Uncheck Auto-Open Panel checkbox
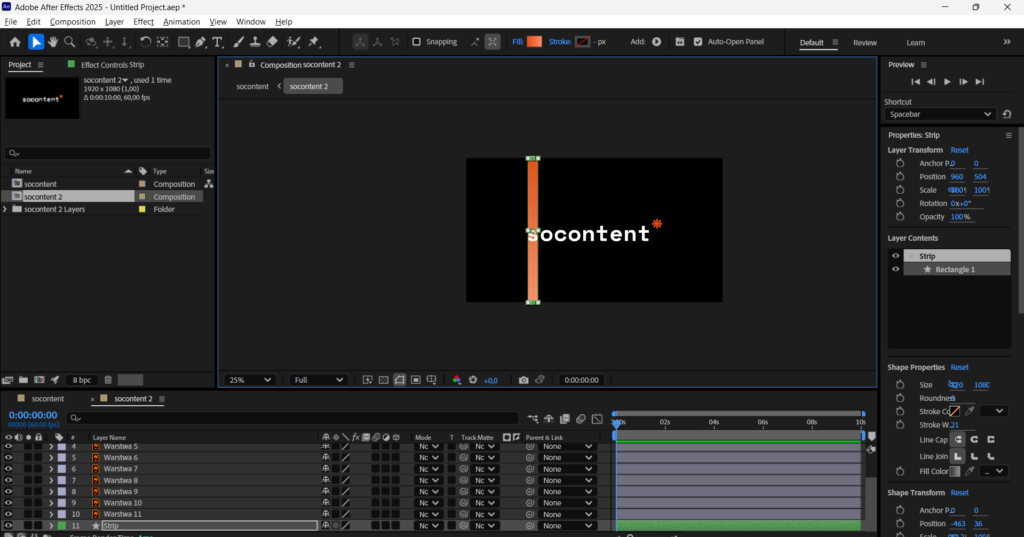The width and height of the screenshot is (1024, 537). pos(698,42)
